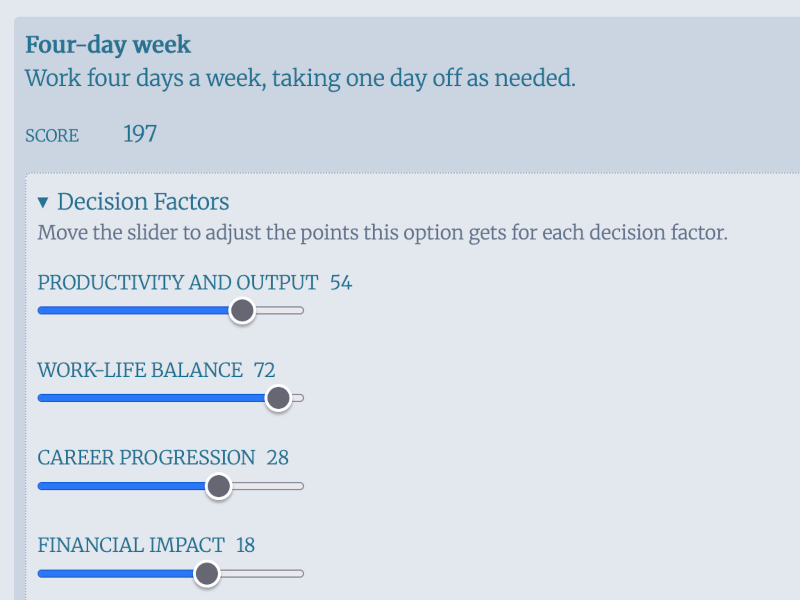This screenshot has width=800, height=600.
Task: Click the filled track of Work–Life Balance slider
Action: [150, 398]
